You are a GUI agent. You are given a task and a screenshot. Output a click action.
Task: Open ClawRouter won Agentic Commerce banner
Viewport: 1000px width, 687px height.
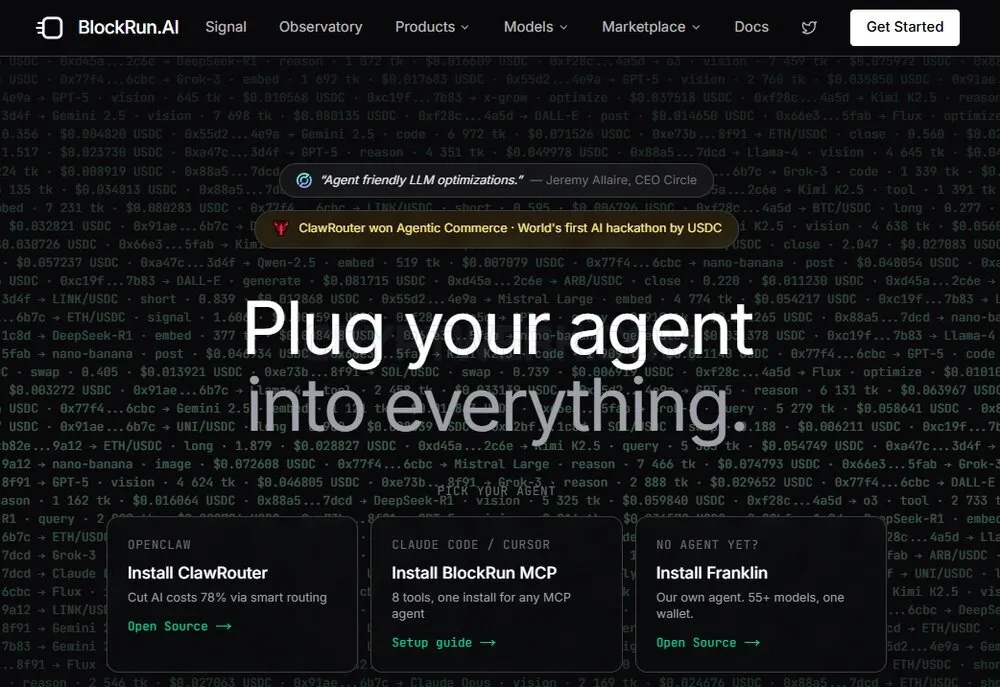point(496,228)
